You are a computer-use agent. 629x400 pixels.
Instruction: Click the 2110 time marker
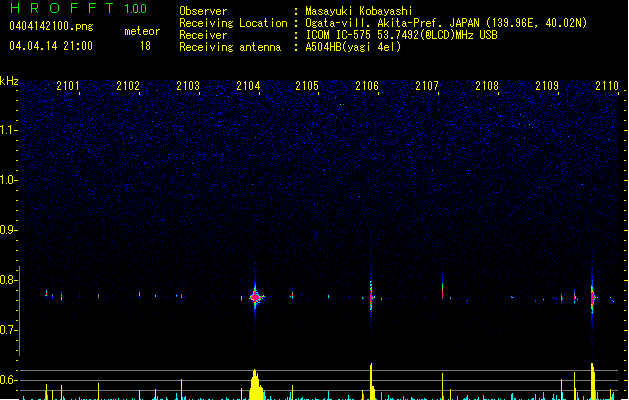tap(606, 87)
